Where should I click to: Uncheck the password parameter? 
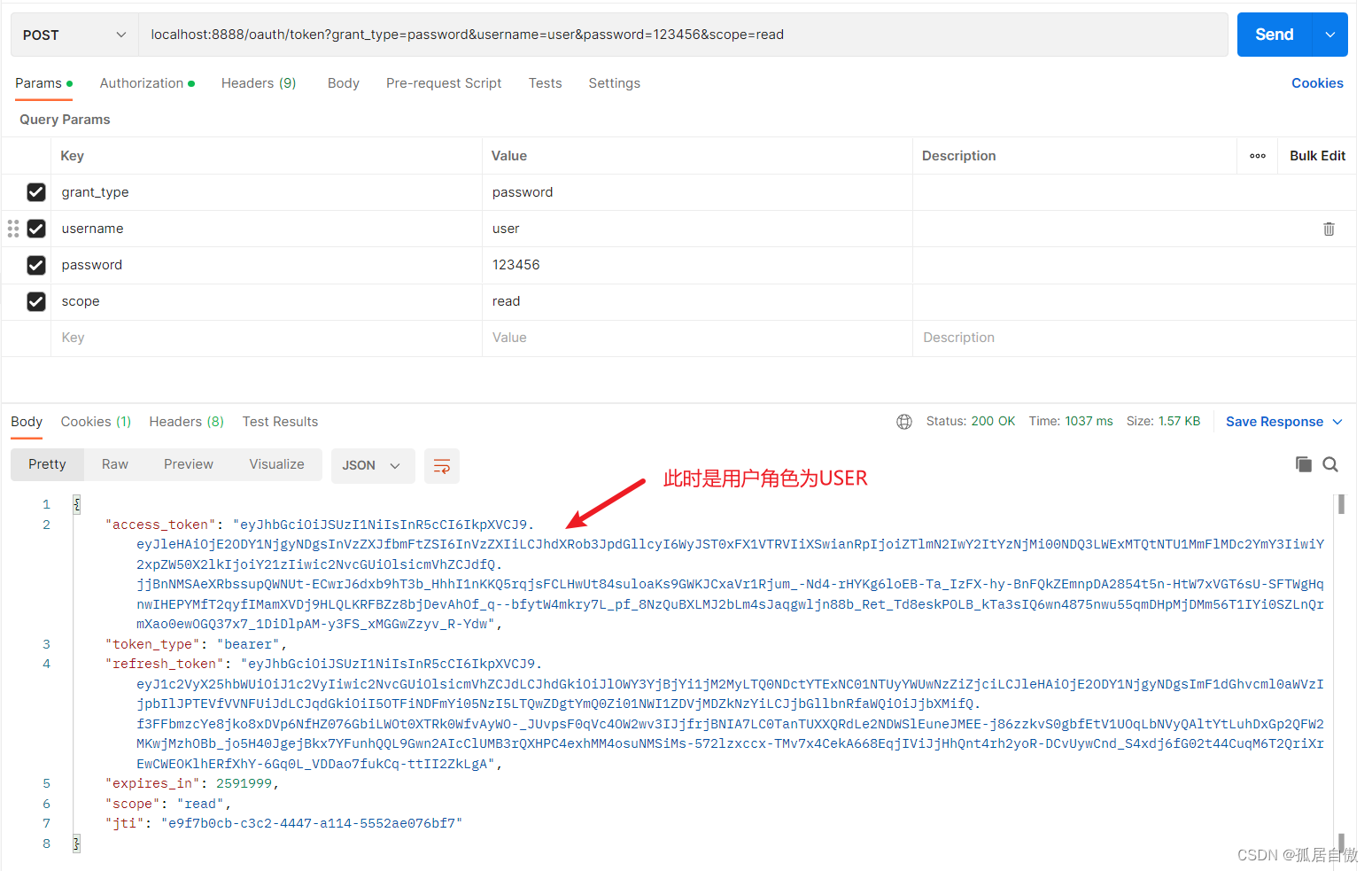pos(36,265)
